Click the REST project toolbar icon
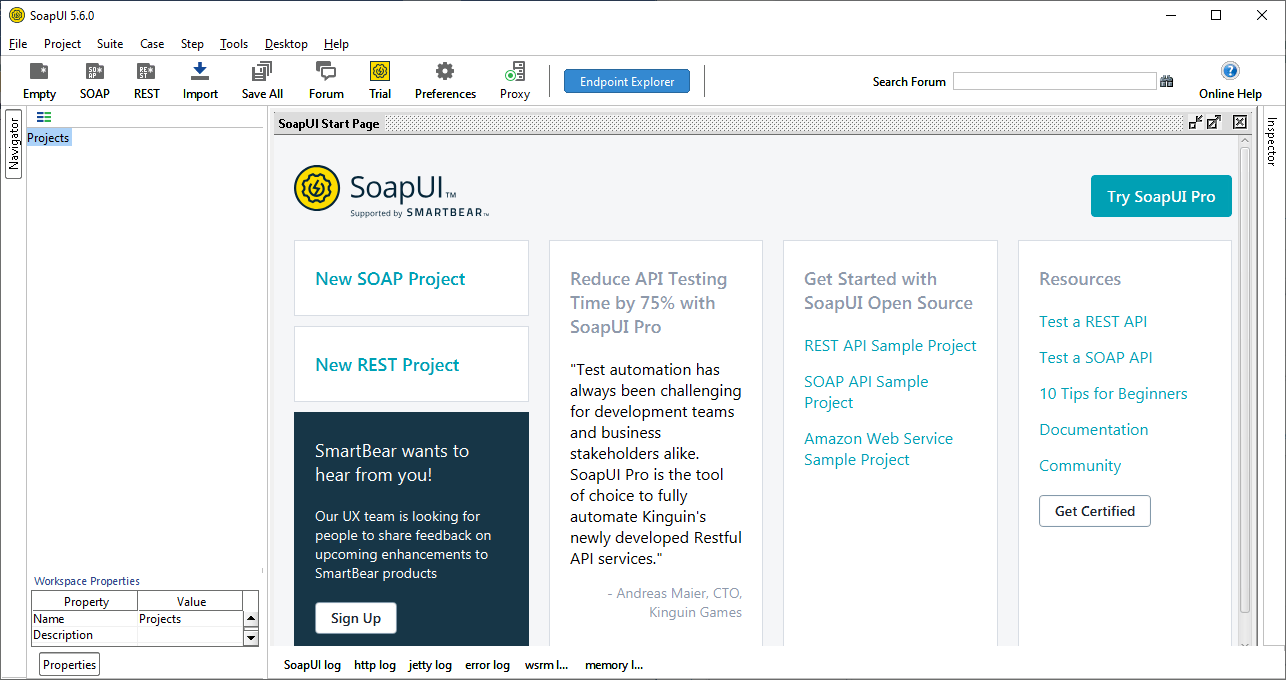 point(146,80)
